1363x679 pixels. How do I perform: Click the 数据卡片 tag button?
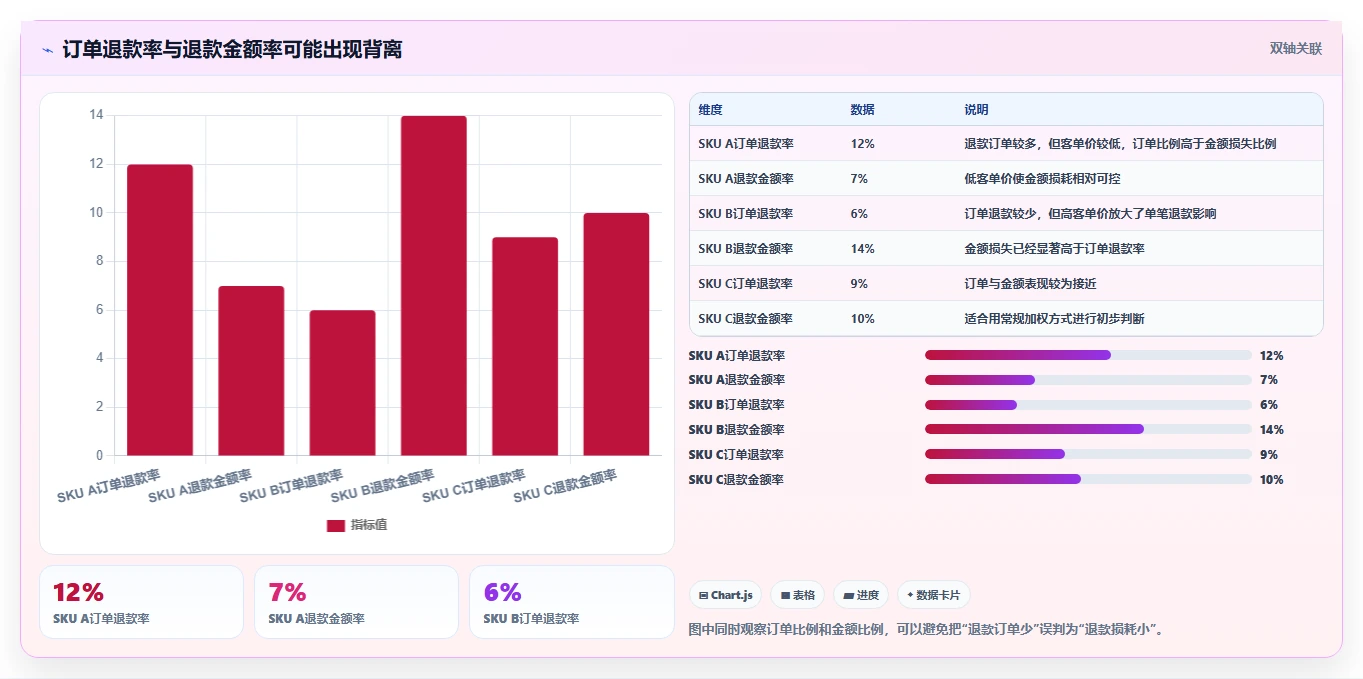pyautogui.click(x=933, y=595)
